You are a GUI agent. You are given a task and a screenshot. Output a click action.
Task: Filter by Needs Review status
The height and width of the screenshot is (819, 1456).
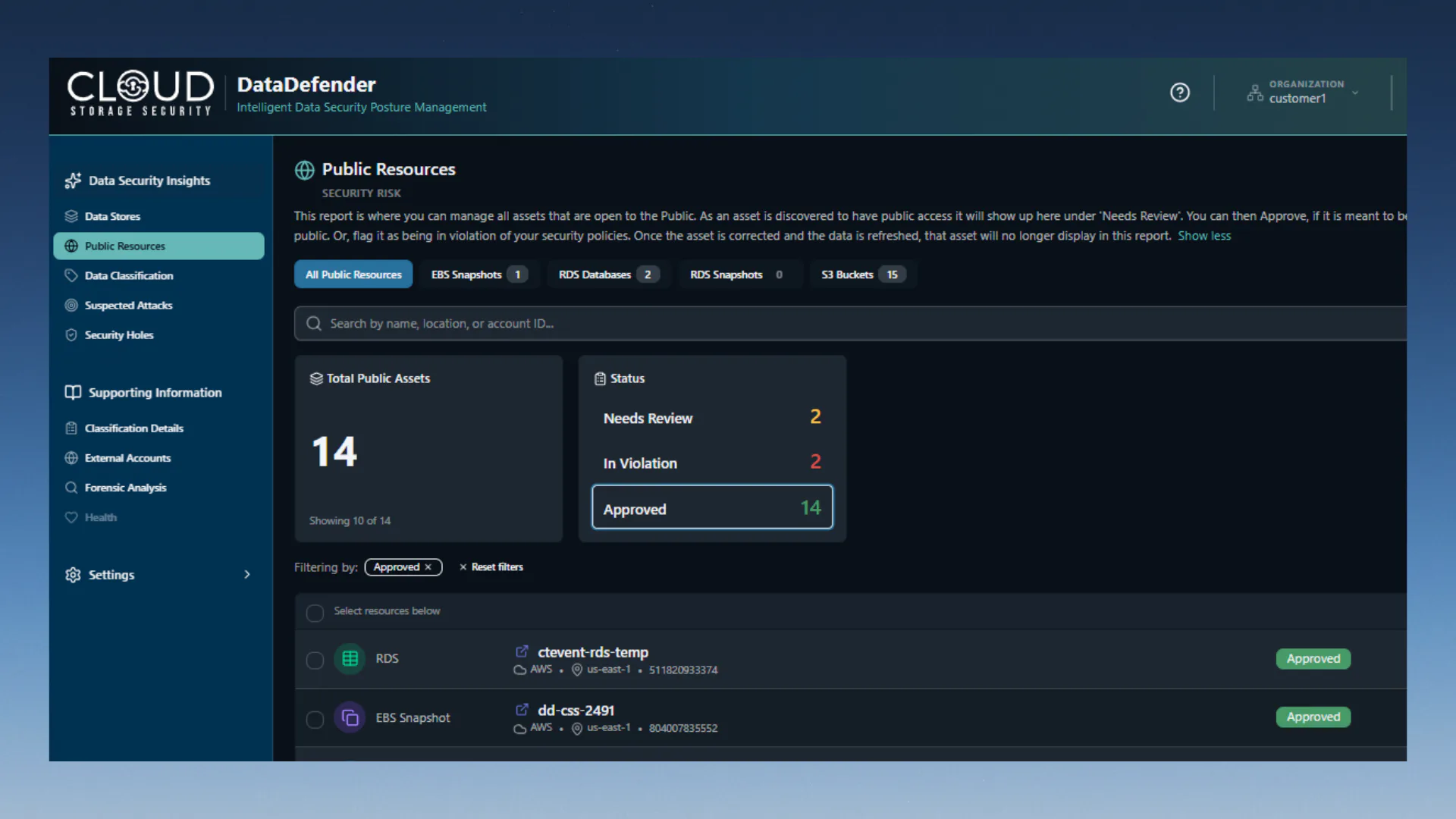[x=712, y=418]
